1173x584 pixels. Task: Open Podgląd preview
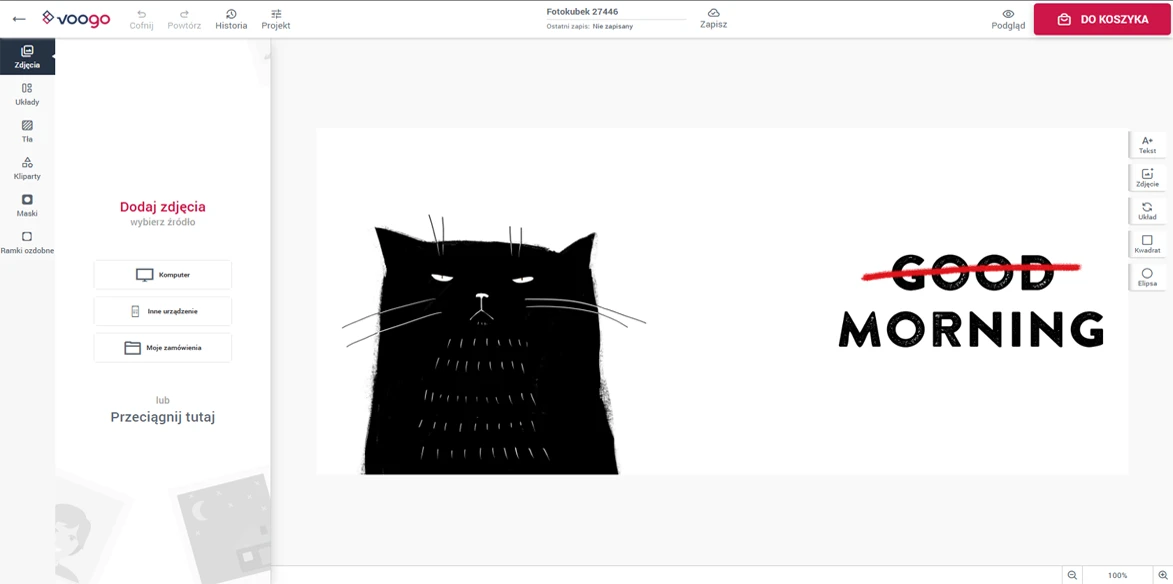point(1008,19)
